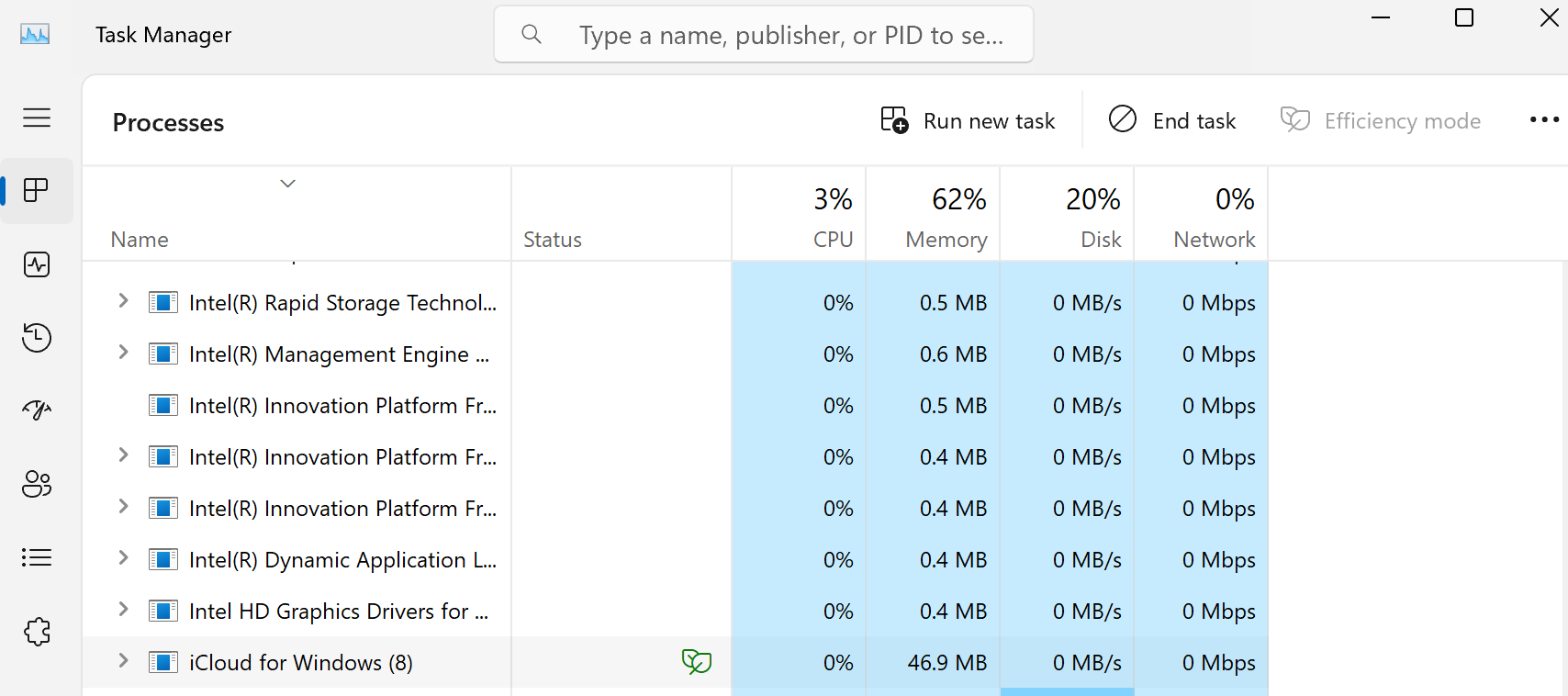Open the three-dot more options menu
1568x696 pixels.
click(1544, 120)
